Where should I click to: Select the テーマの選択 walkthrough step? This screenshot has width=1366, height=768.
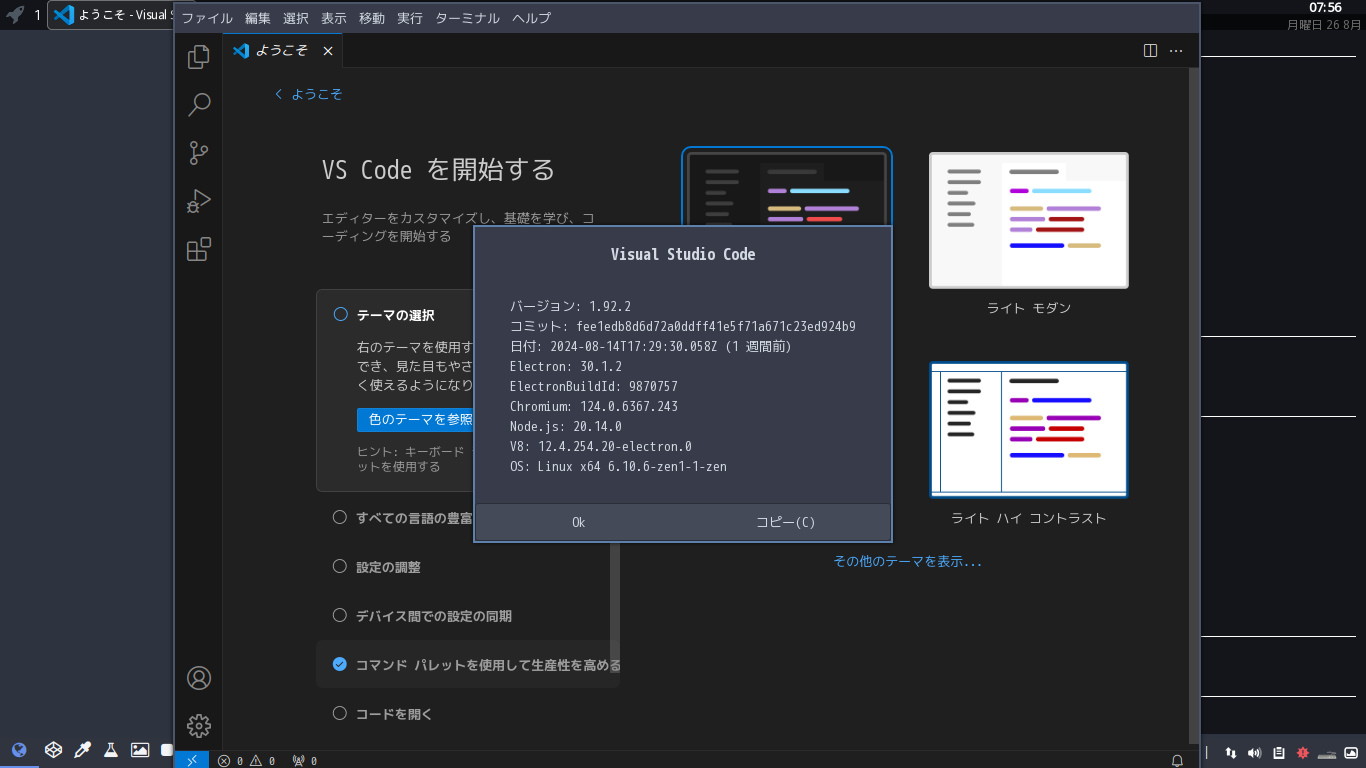coord(395,314)
